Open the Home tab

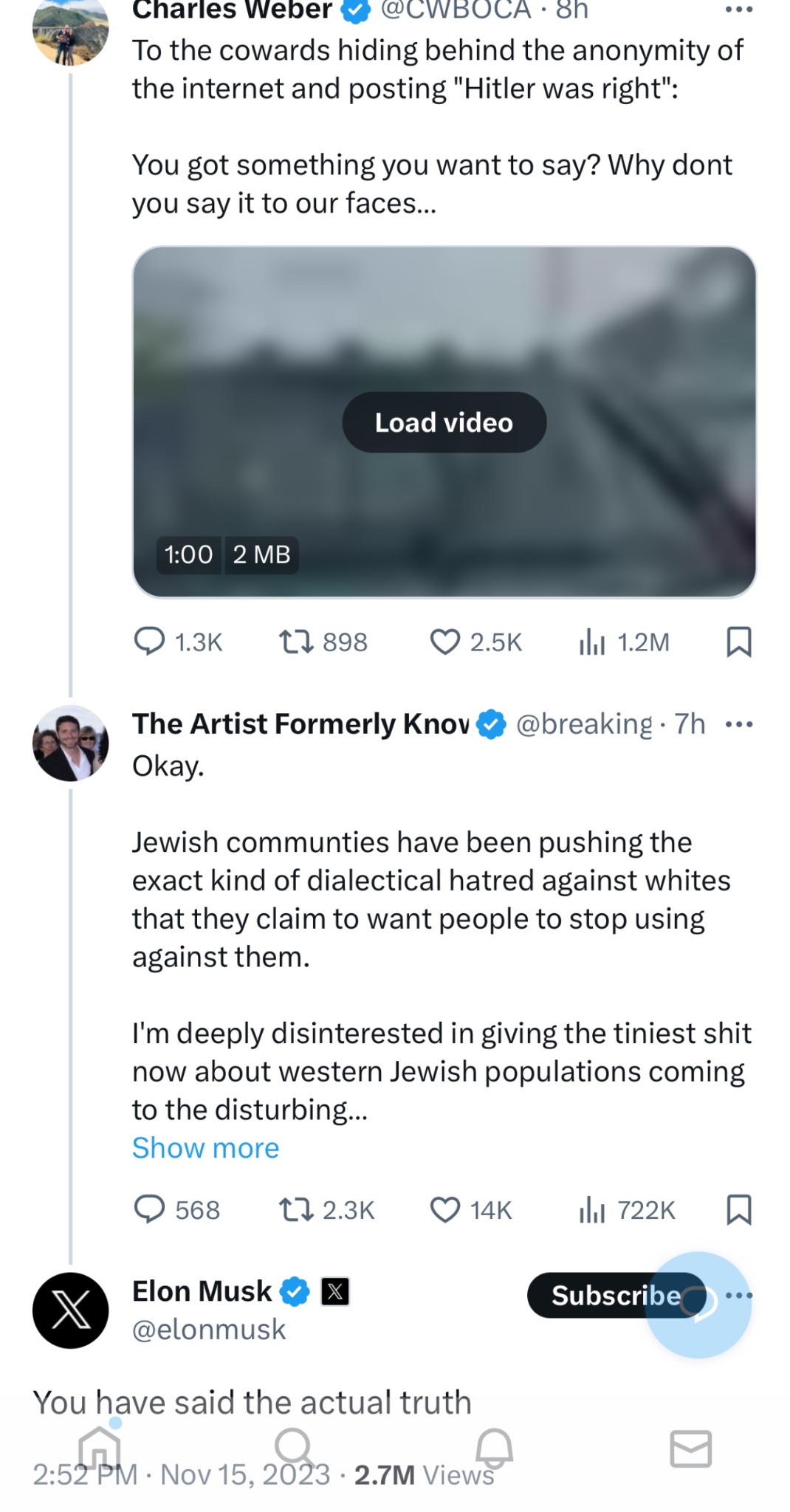point(100,1447)
